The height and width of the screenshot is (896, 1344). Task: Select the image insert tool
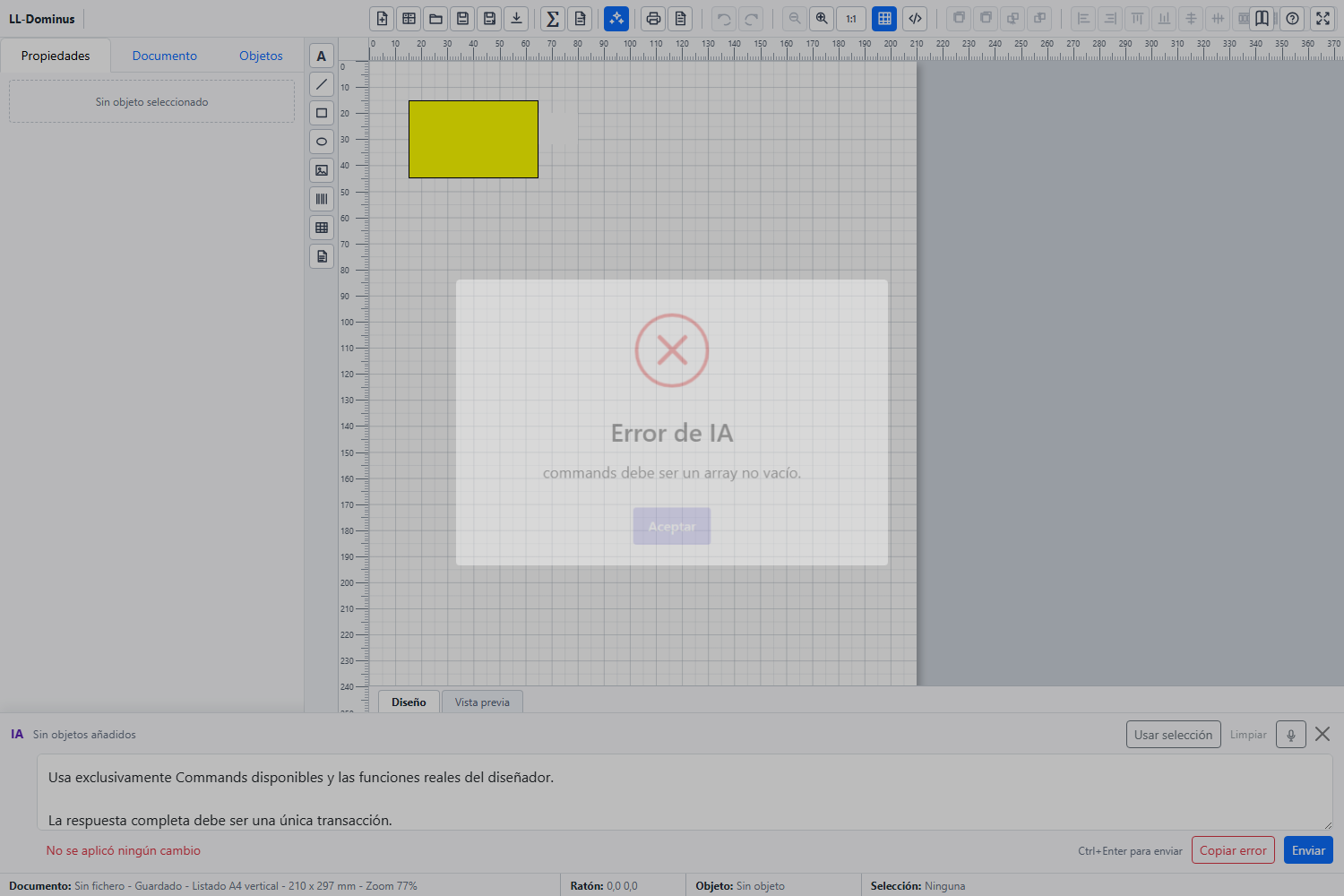click(322, 170)
